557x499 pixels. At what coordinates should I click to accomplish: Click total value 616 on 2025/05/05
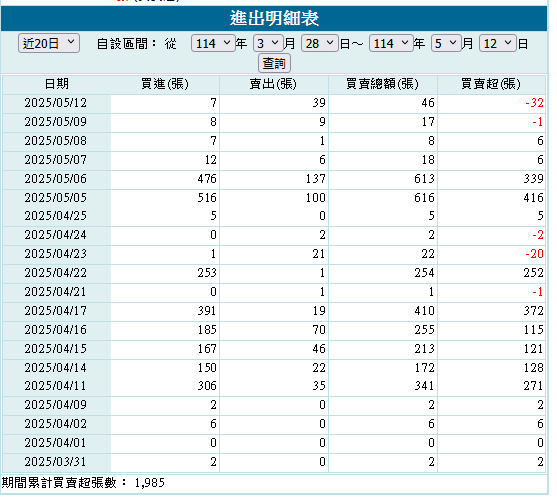[x=424, y=198]
